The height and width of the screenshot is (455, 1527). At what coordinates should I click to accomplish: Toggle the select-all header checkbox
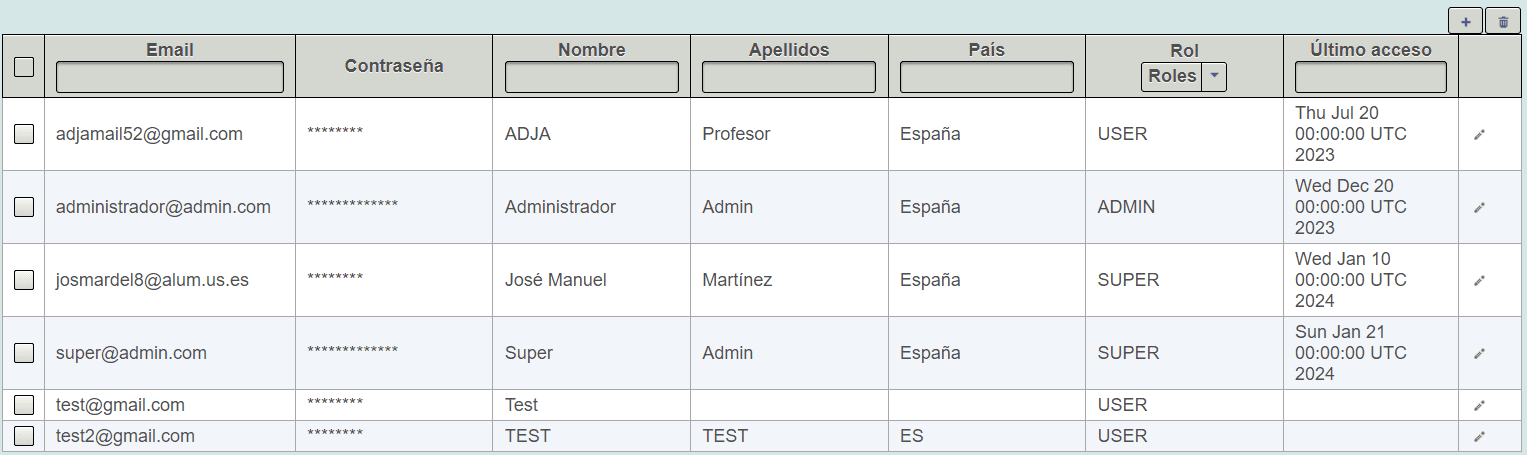coord(24,67)
